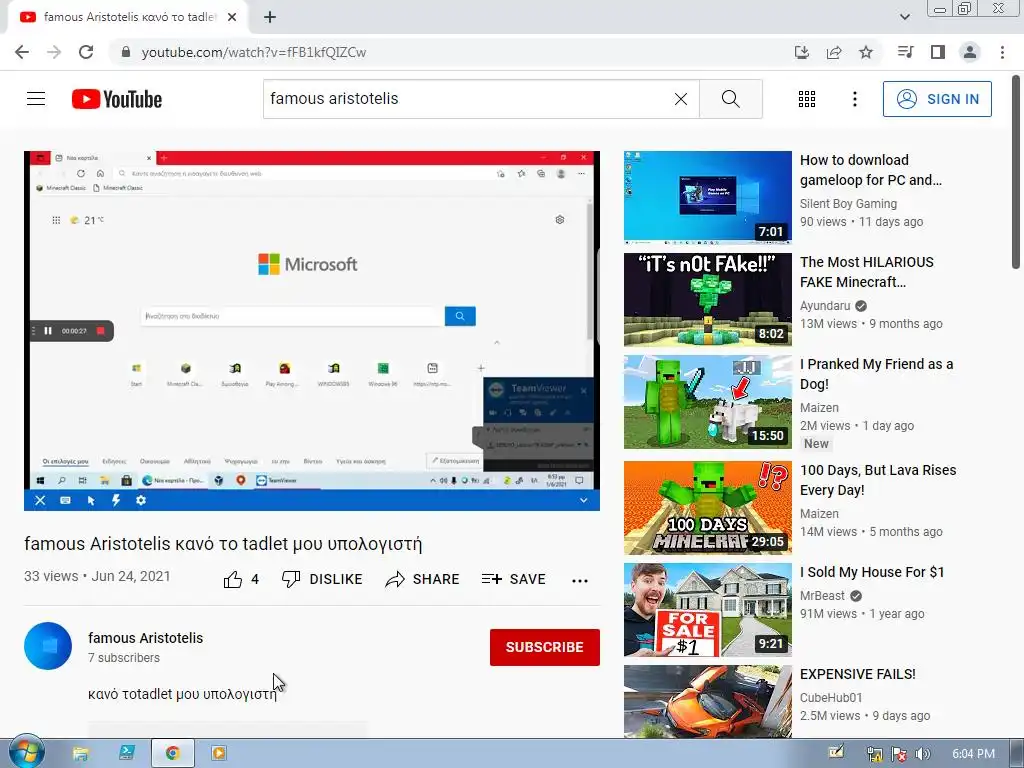Open the famous Aristotelis channel avatar
1024x768 pixels.
pyautogui.click(x=48, y=646)
